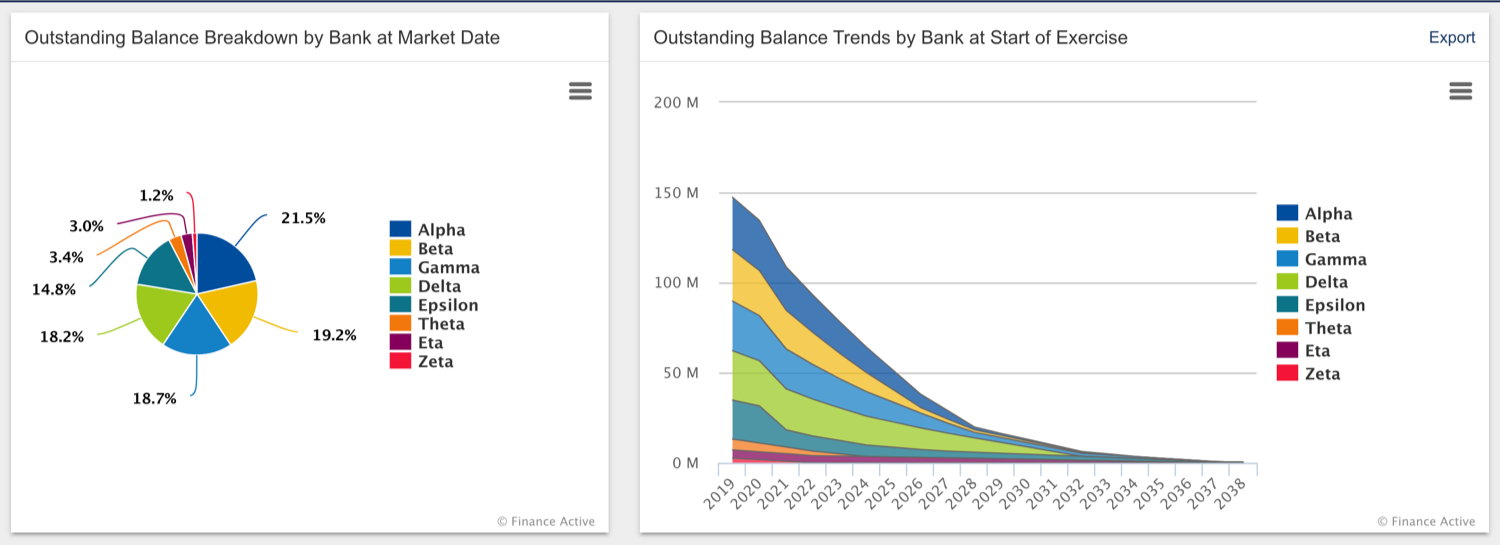Click the green Delta pie slice
The width and height of the screenshot is (1500, 545).
(x=160, y=310)
